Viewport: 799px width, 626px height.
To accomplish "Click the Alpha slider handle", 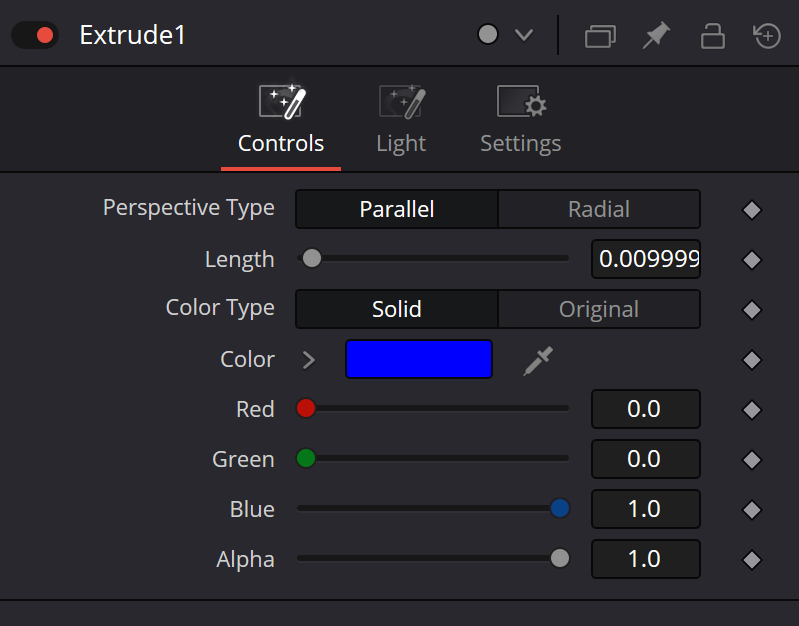I will [x=560, y=558].
